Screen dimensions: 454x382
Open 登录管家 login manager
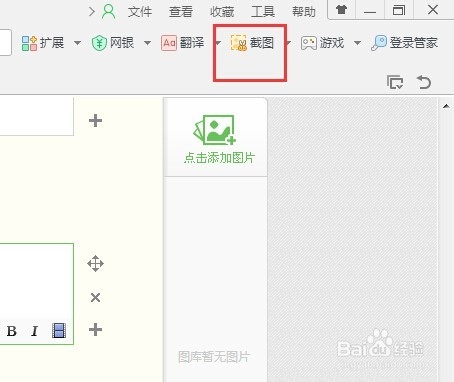tap(404, 43)
